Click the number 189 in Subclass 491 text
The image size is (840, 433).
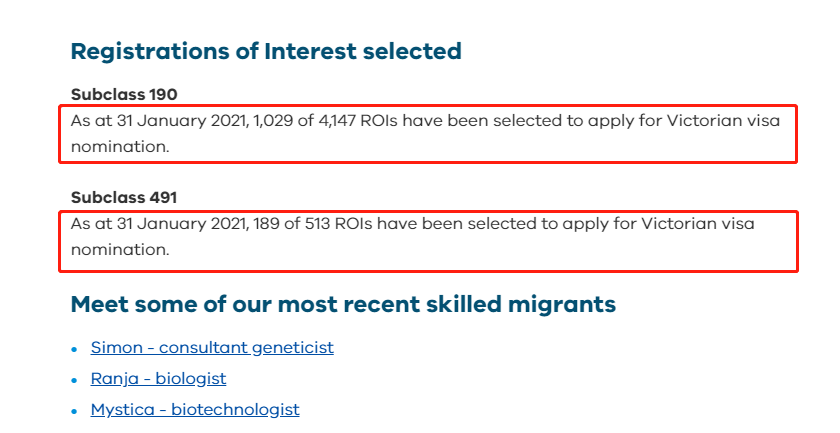[266, 224]
